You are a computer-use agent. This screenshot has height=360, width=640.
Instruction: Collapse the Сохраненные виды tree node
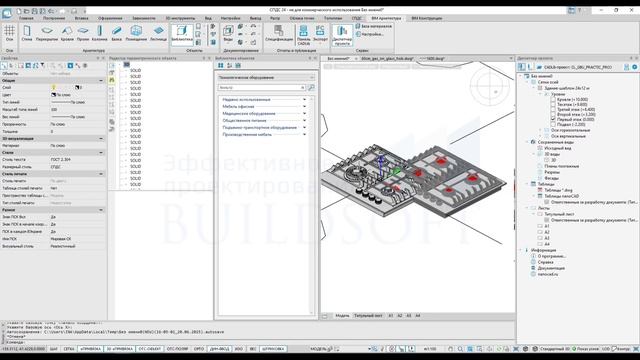click(x=527, y=142)
